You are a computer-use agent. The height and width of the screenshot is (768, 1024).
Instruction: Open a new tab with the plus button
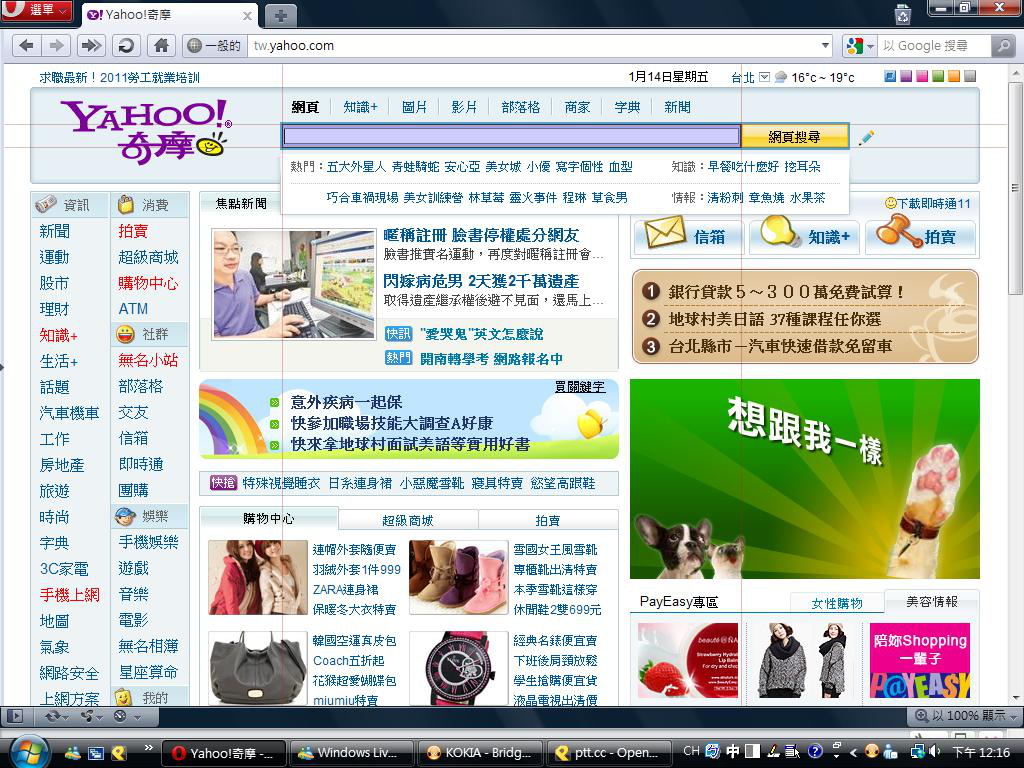coord(280,16)
